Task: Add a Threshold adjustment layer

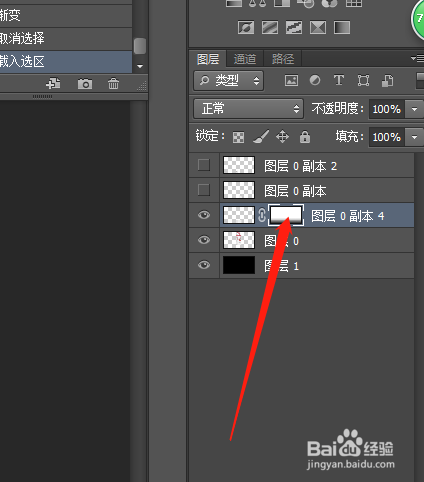Action: (x=294, y=27)
